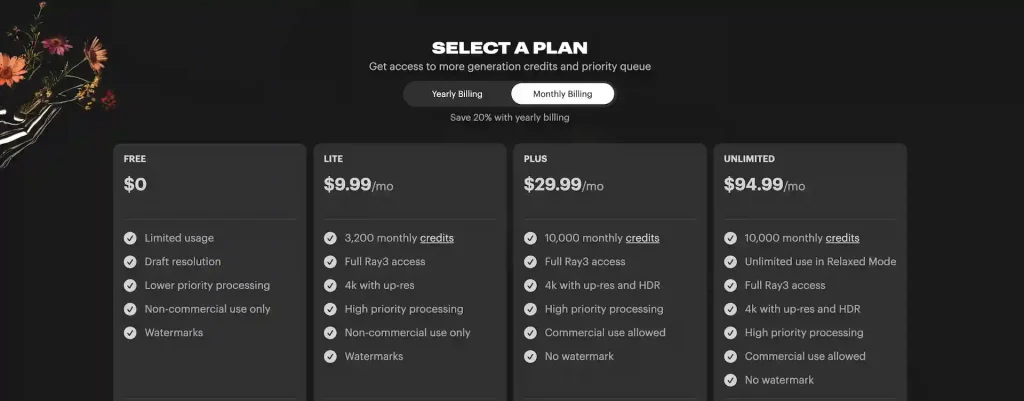Click the Save 20% with yearly billing text
1024x401 pixels.
510,117
